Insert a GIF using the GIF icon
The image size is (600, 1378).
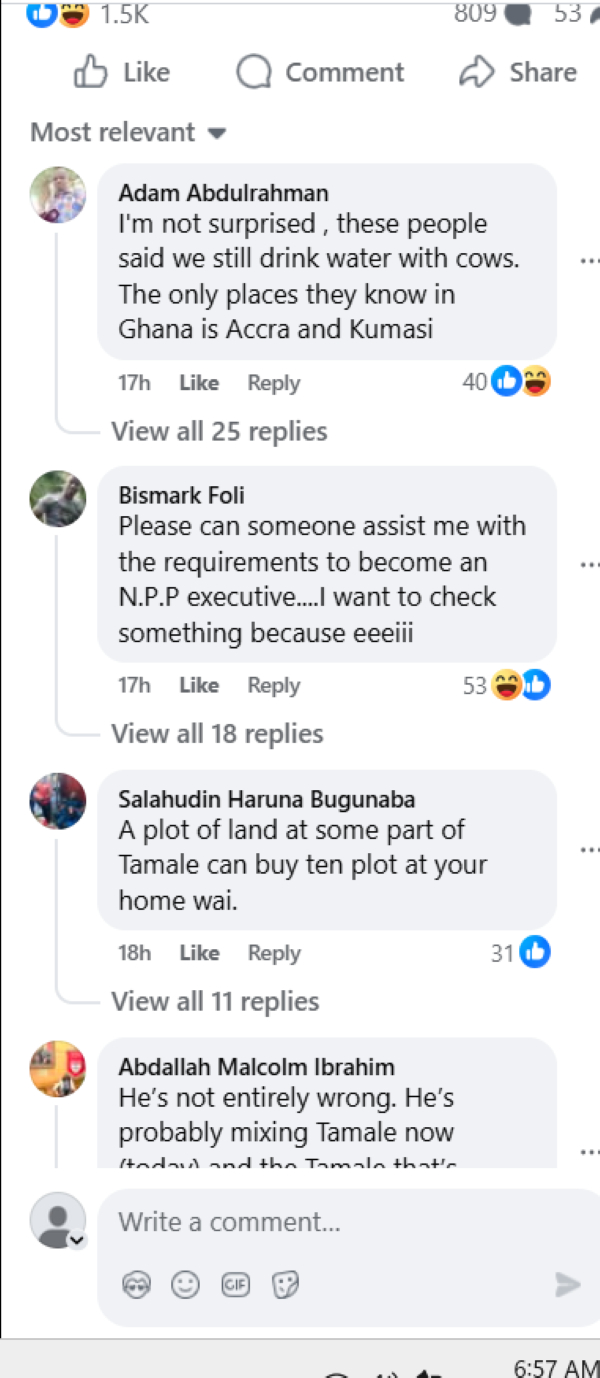pyautogui.click(x=235, y=1285)
